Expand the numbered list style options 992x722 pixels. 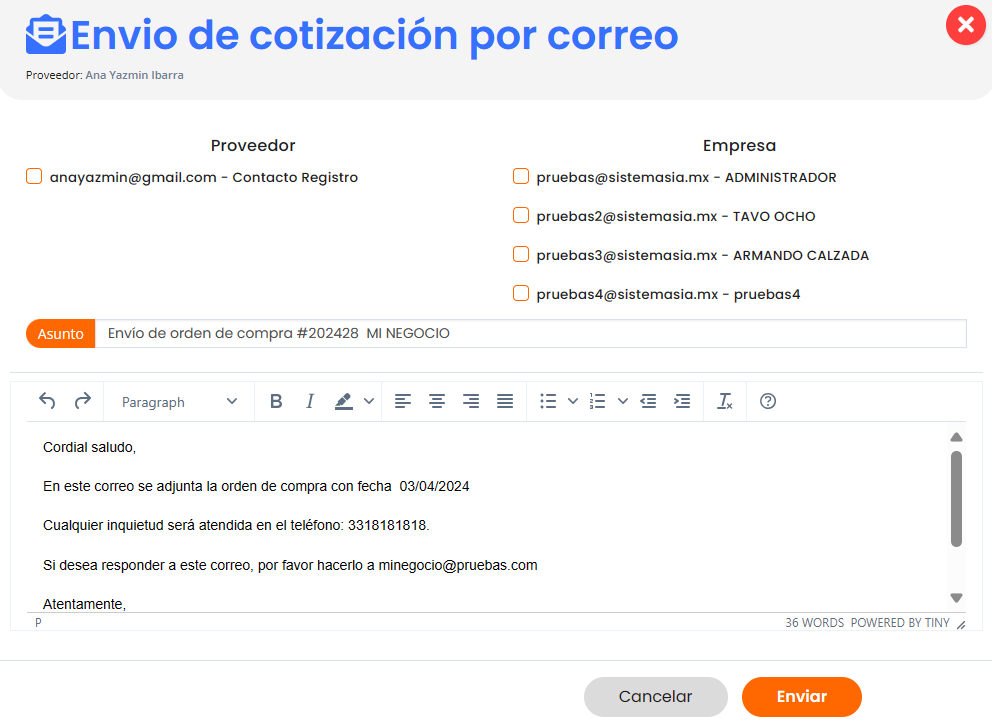coord(622,401)
